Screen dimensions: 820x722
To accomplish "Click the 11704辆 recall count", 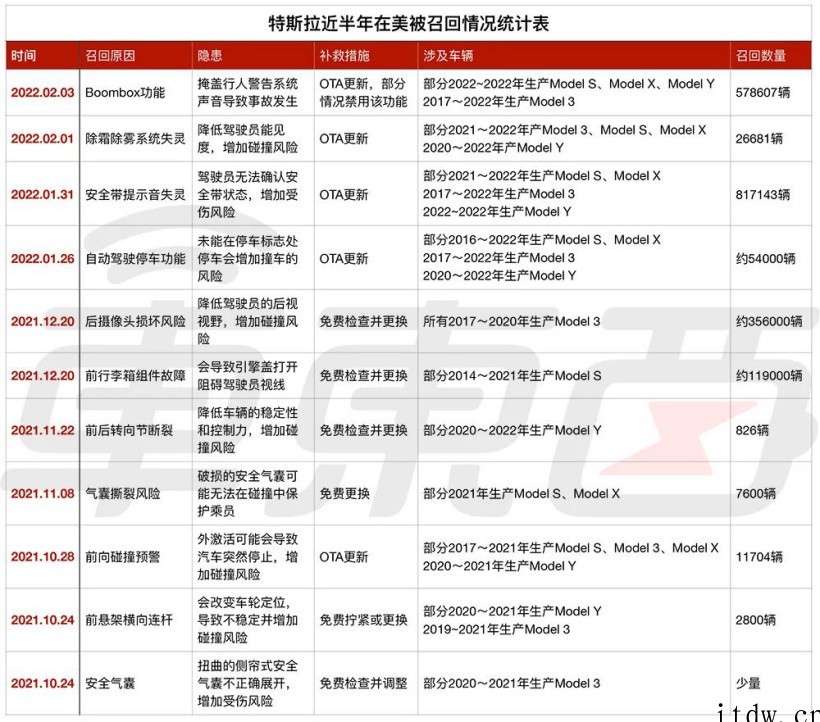I will point(759,557).
